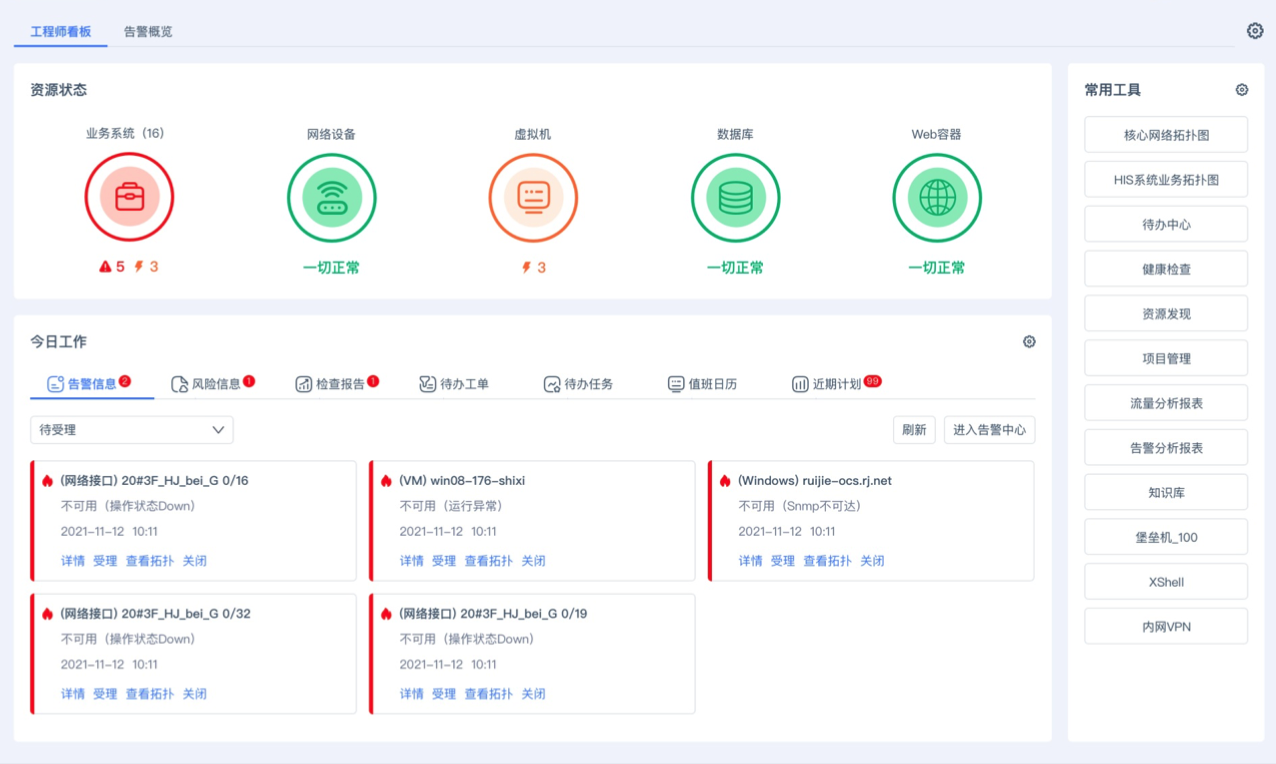The width and height of the screenshot is (1276, 764).
Task: Click the 刷新 button
Action: click(x=914, y=429)
